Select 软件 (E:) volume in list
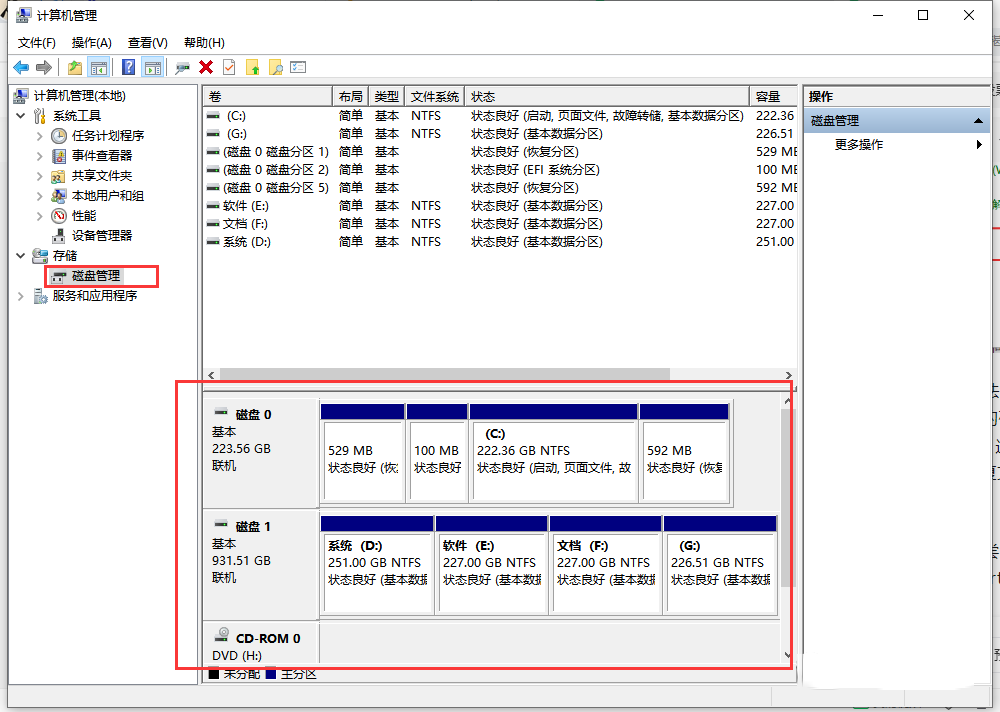The height and width of the screenshot is (712, 1000). tap(246, 205)
